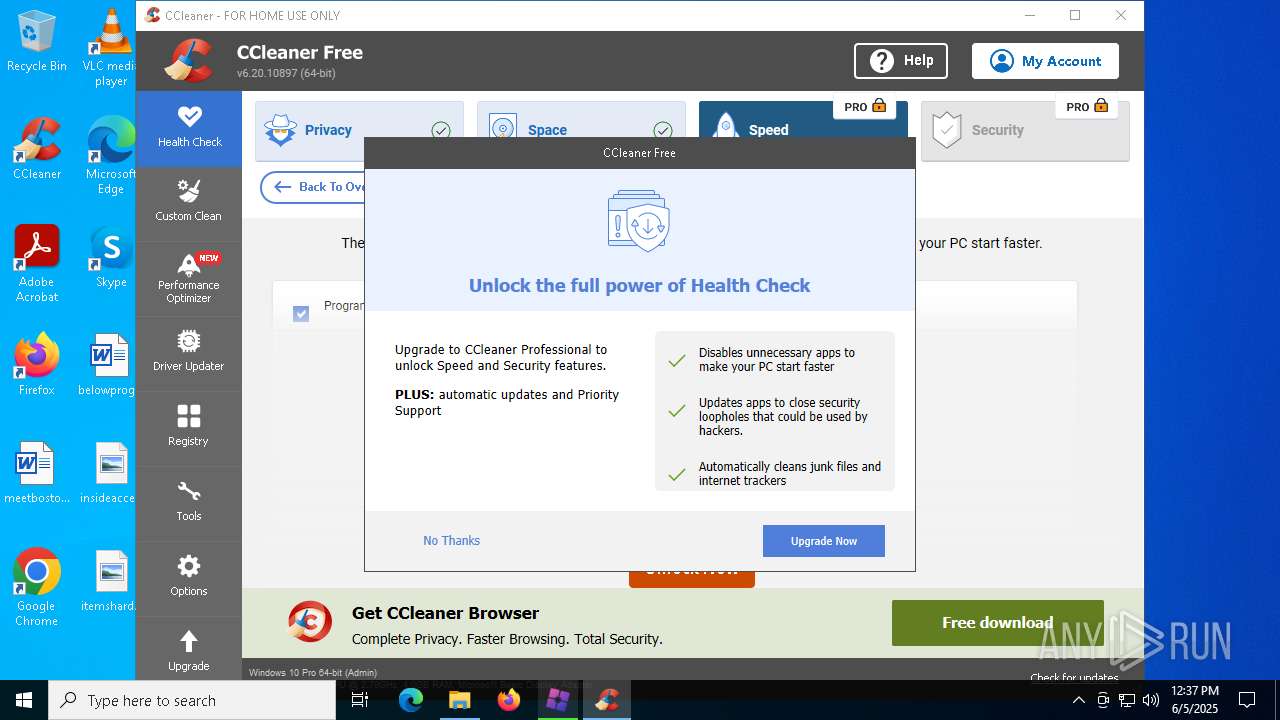
Task: Click the PRO lock badge on Security
Action: pyautogui.click(x=1088, y=106)
